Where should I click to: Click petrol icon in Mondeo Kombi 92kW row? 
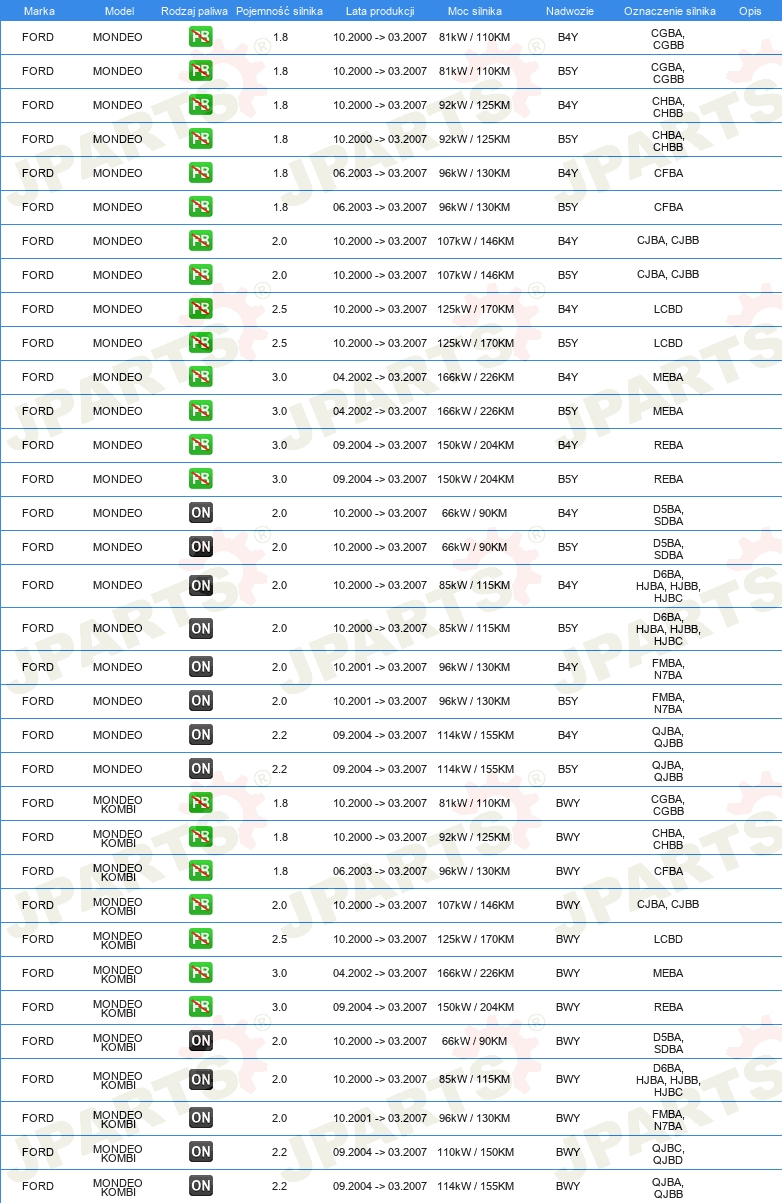pos(200,838)
